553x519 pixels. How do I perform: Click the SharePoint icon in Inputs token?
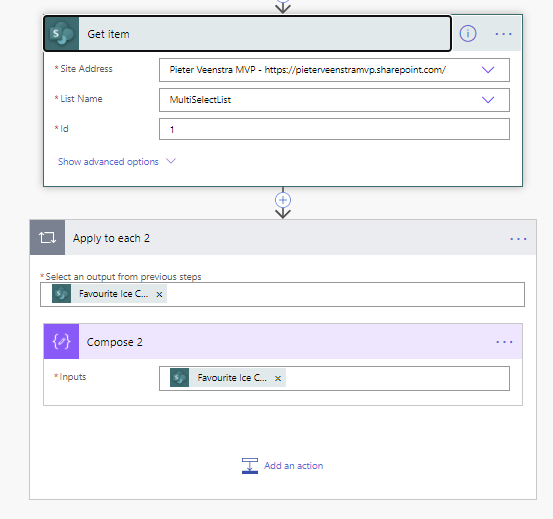[180, 378]
